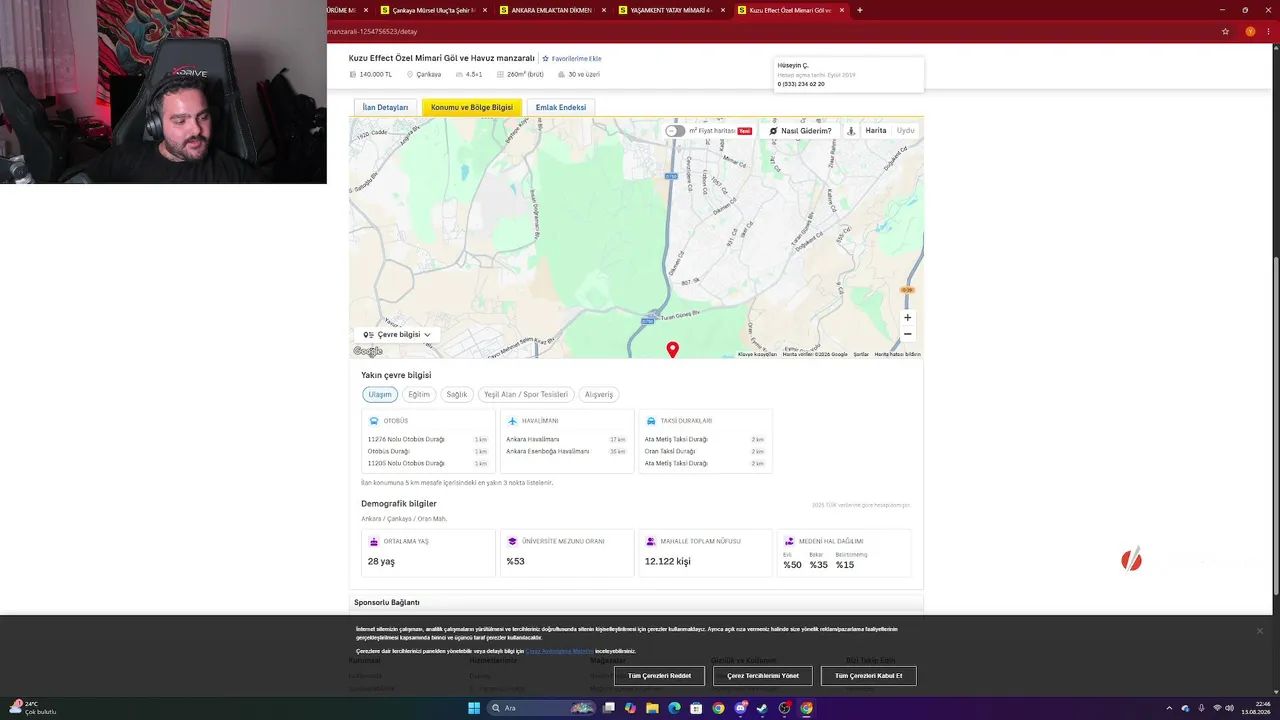This screenshot has height=720, width=1280.
Task: Click the Sponsorlu Bağlantı heading
Action: point(387,603)
